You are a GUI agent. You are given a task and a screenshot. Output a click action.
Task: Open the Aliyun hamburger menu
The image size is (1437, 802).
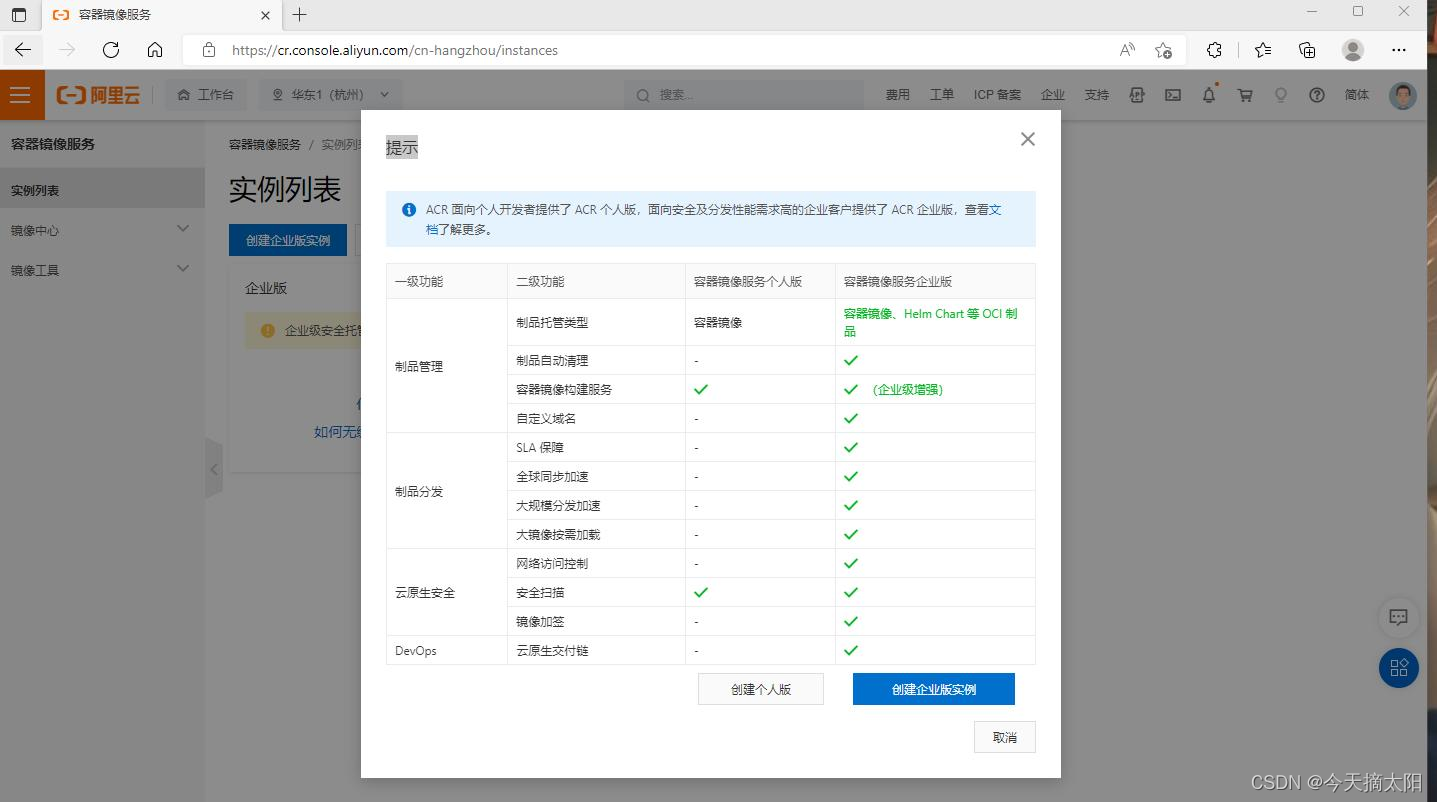tap(20, 95)
